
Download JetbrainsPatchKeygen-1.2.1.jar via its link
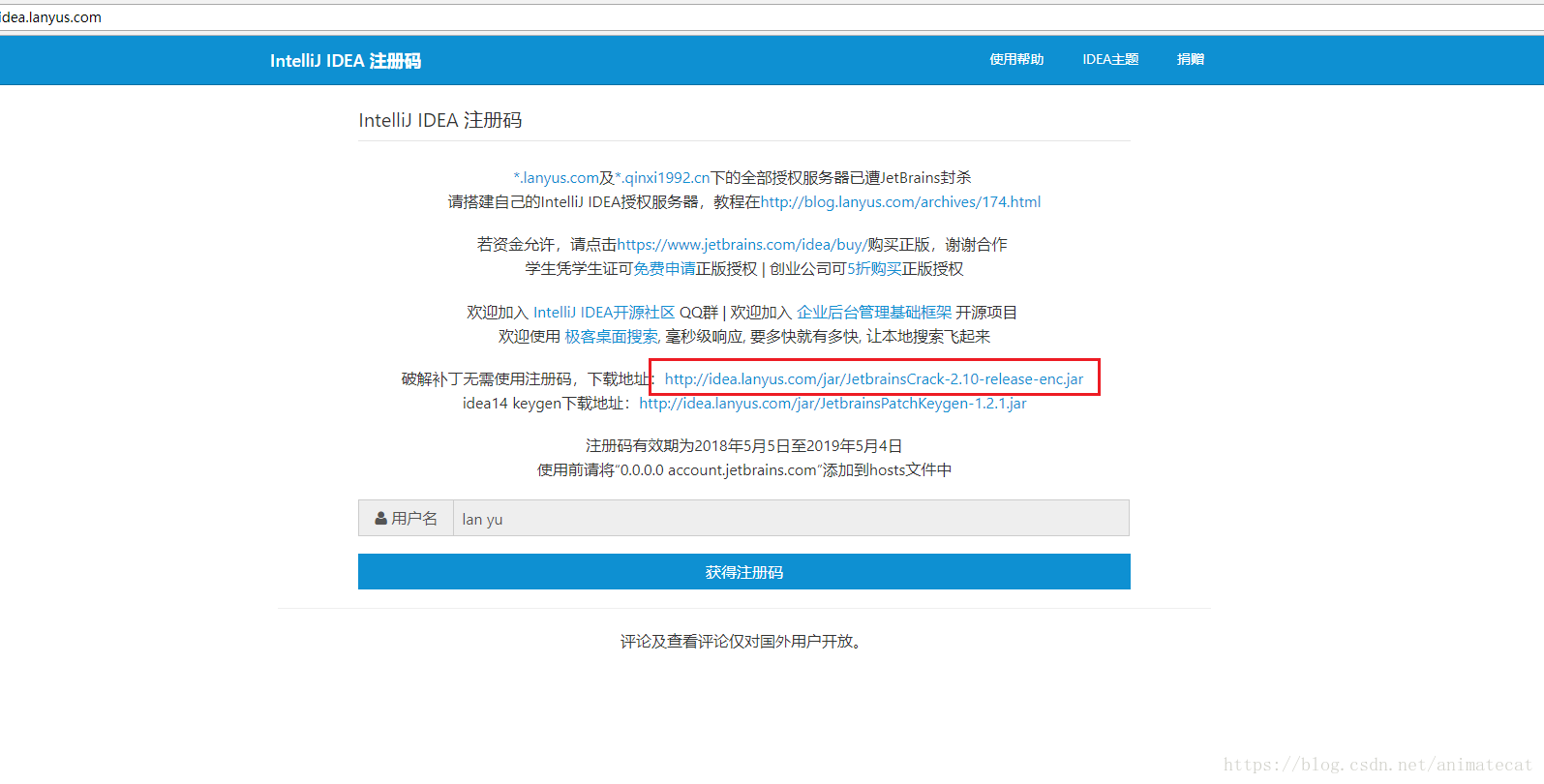point(833,404)
